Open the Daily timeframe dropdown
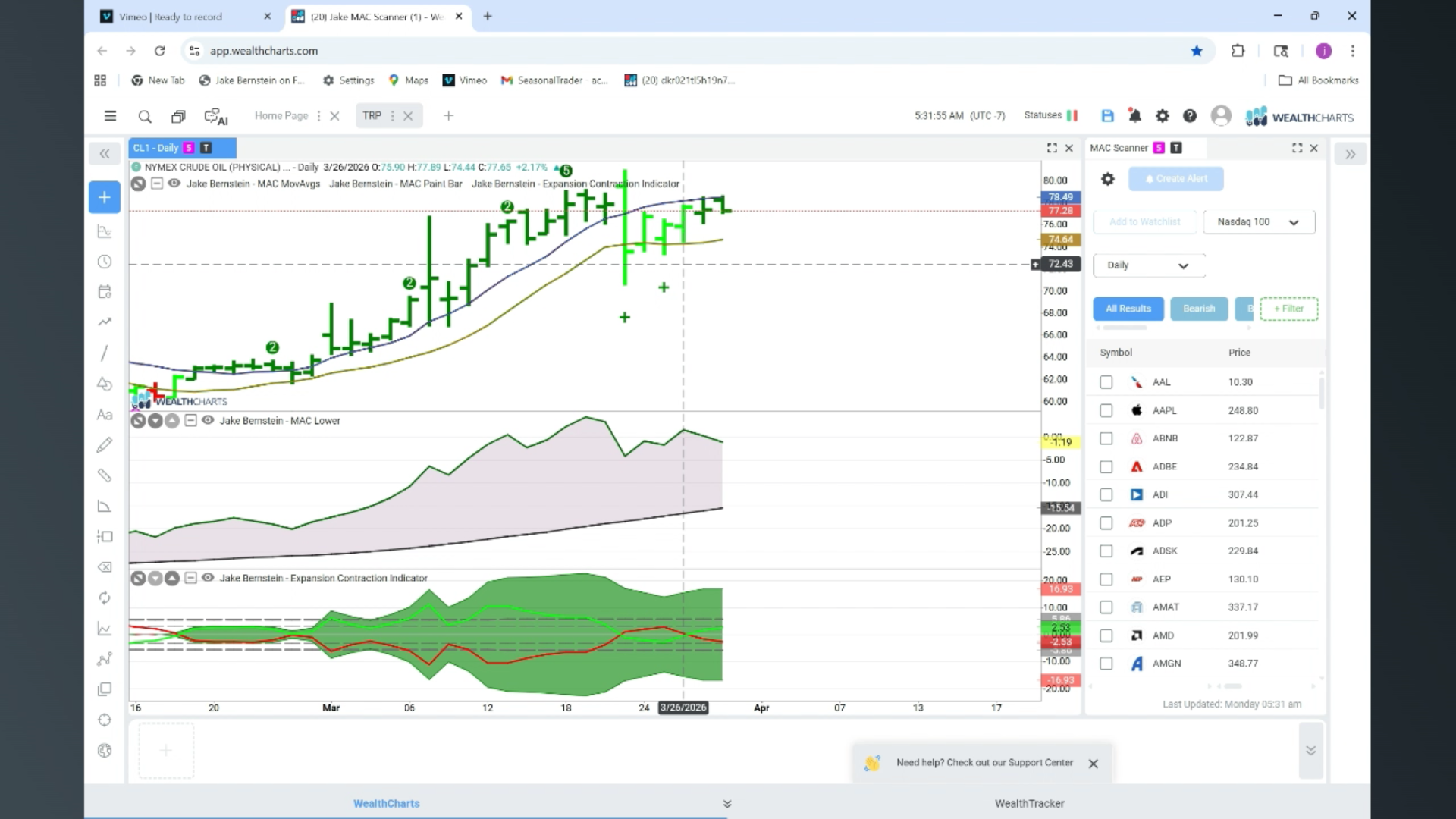Screen dimensions: 1456x819 (1148, 265)
